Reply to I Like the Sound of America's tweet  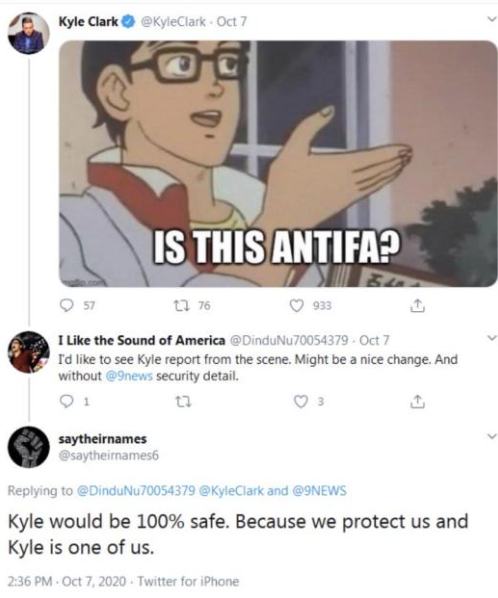point(67,401)
